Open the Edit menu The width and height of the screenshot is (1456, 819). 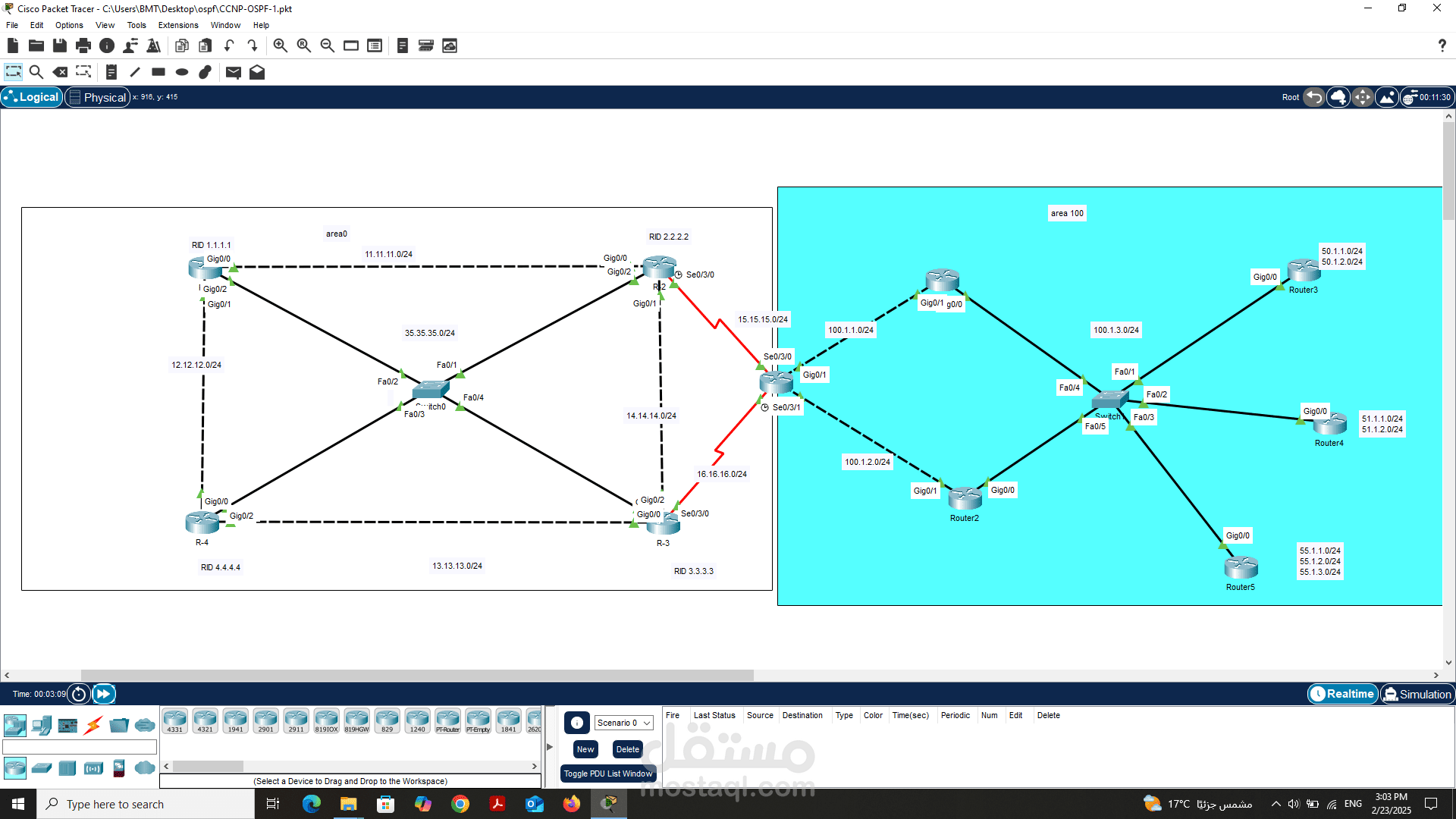tap(36, 25)
